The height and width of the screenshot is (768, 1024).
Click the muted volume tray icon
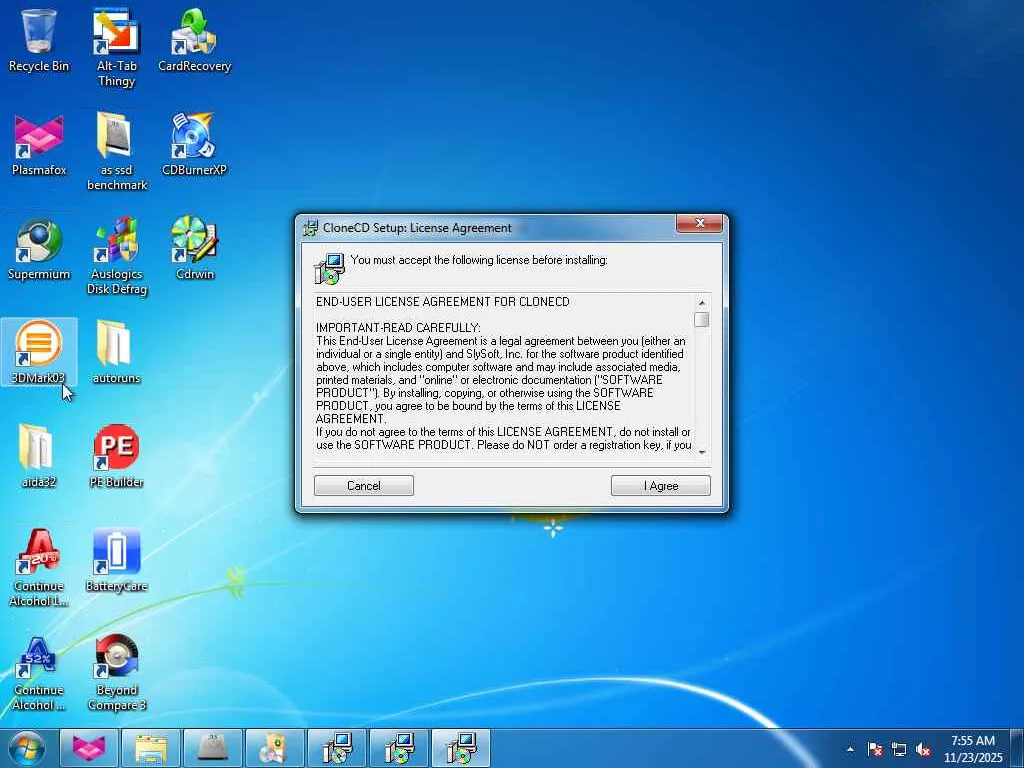pyautogui.click(x=923, y=750)
